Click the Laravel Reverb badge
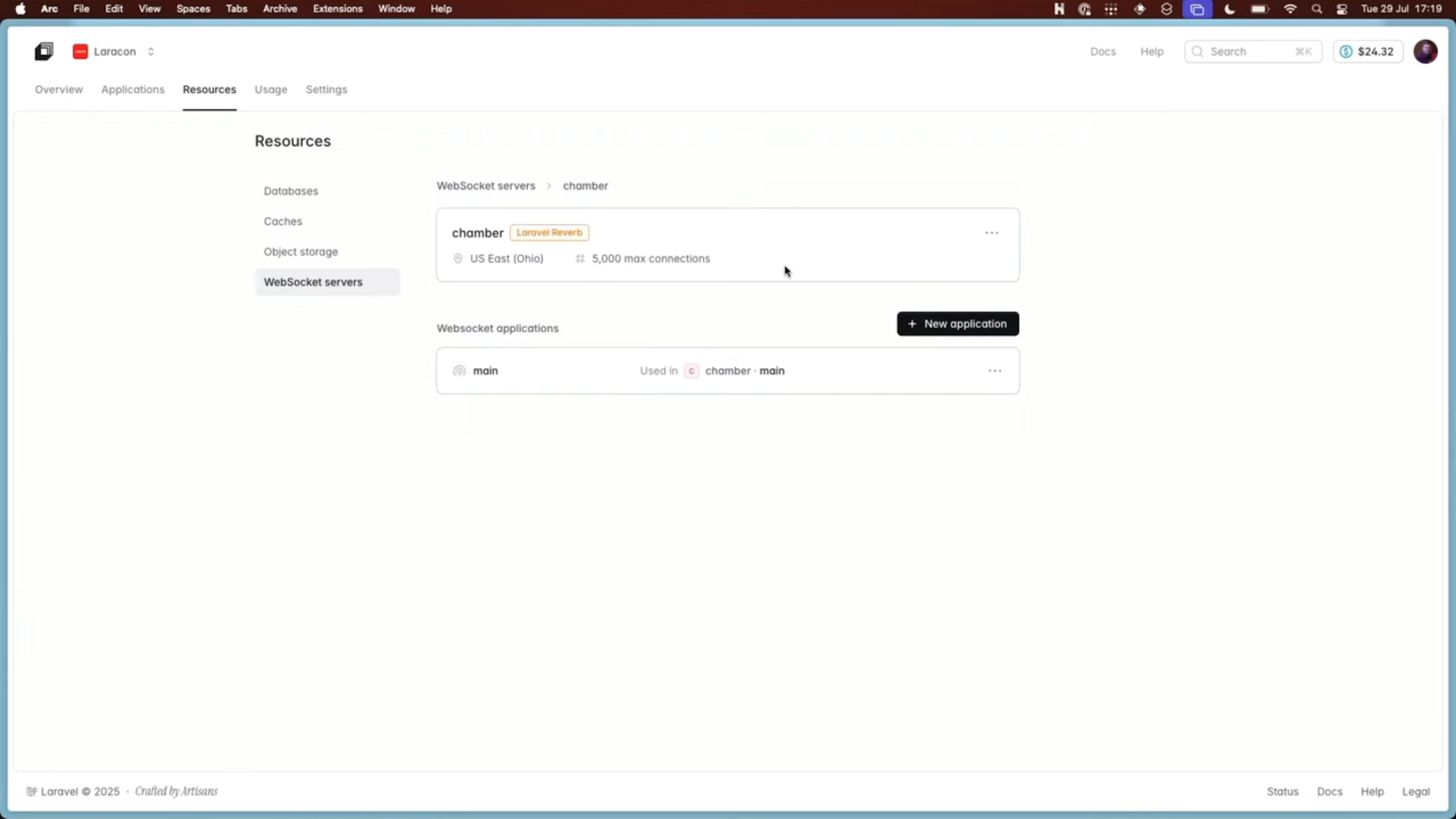The image size is (1456, 819). click(x=549, y=233)
